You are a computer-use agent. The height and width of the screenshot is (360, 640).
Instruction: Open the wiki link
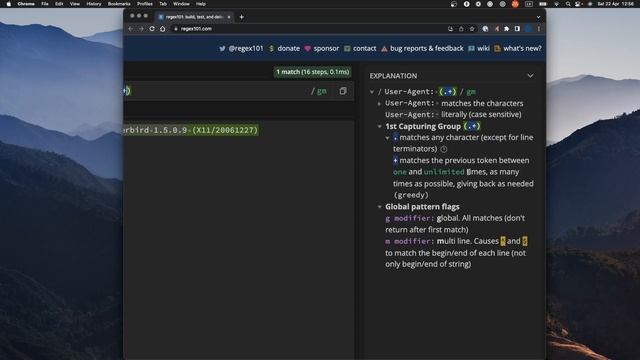[479, 48]
